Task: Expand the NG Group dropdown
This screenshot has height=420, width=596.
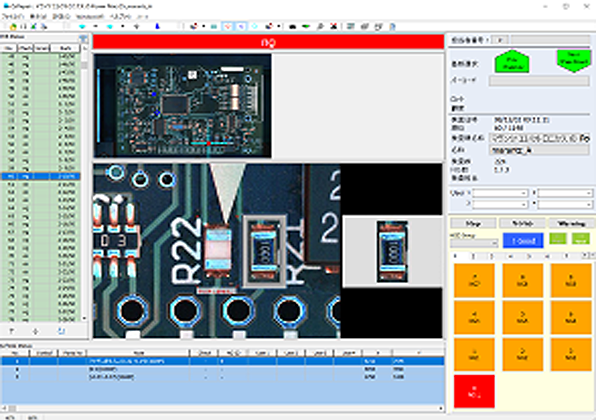Action: point(474,242)
